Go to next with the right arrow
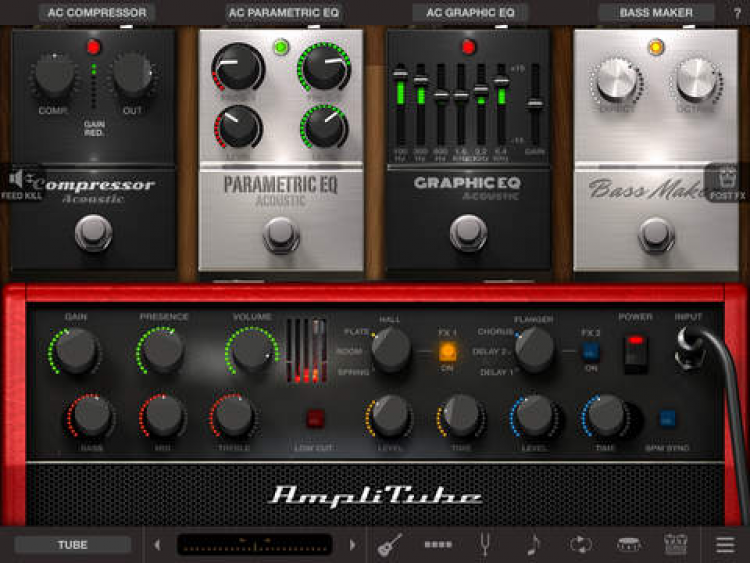The width and height of the screenshot is (750, 563). 353,545
